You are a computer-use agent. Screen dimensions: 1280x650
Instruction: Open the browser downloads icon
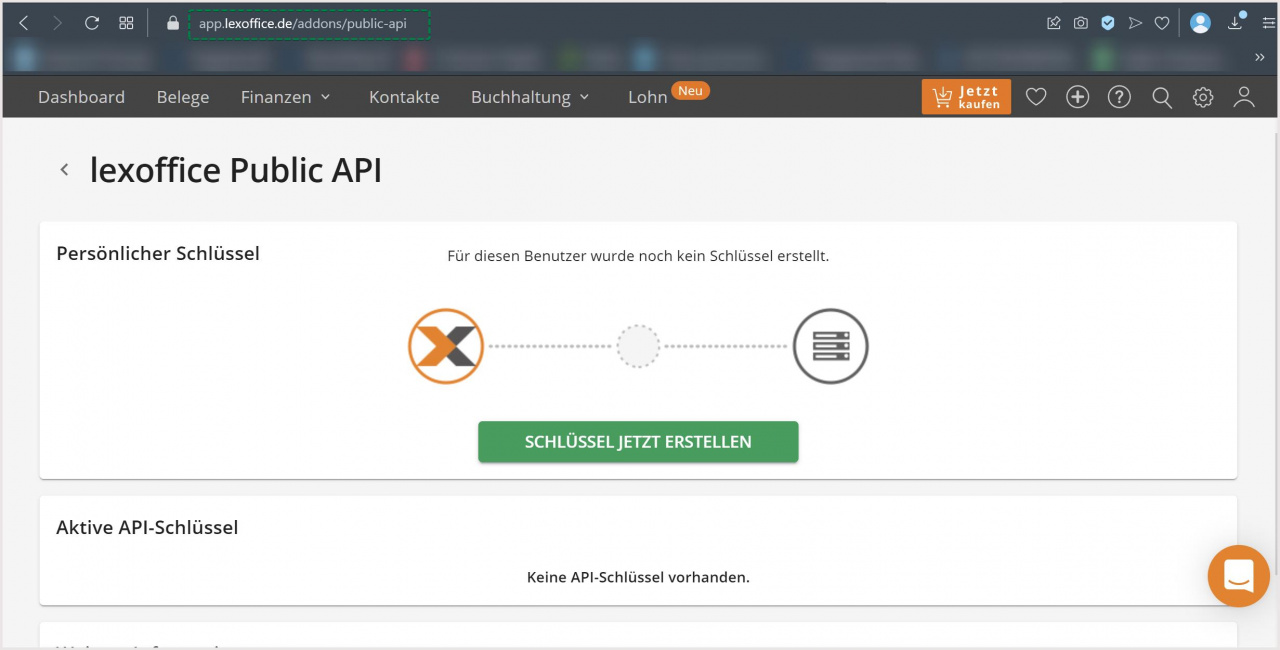(x=1236, y=23)
